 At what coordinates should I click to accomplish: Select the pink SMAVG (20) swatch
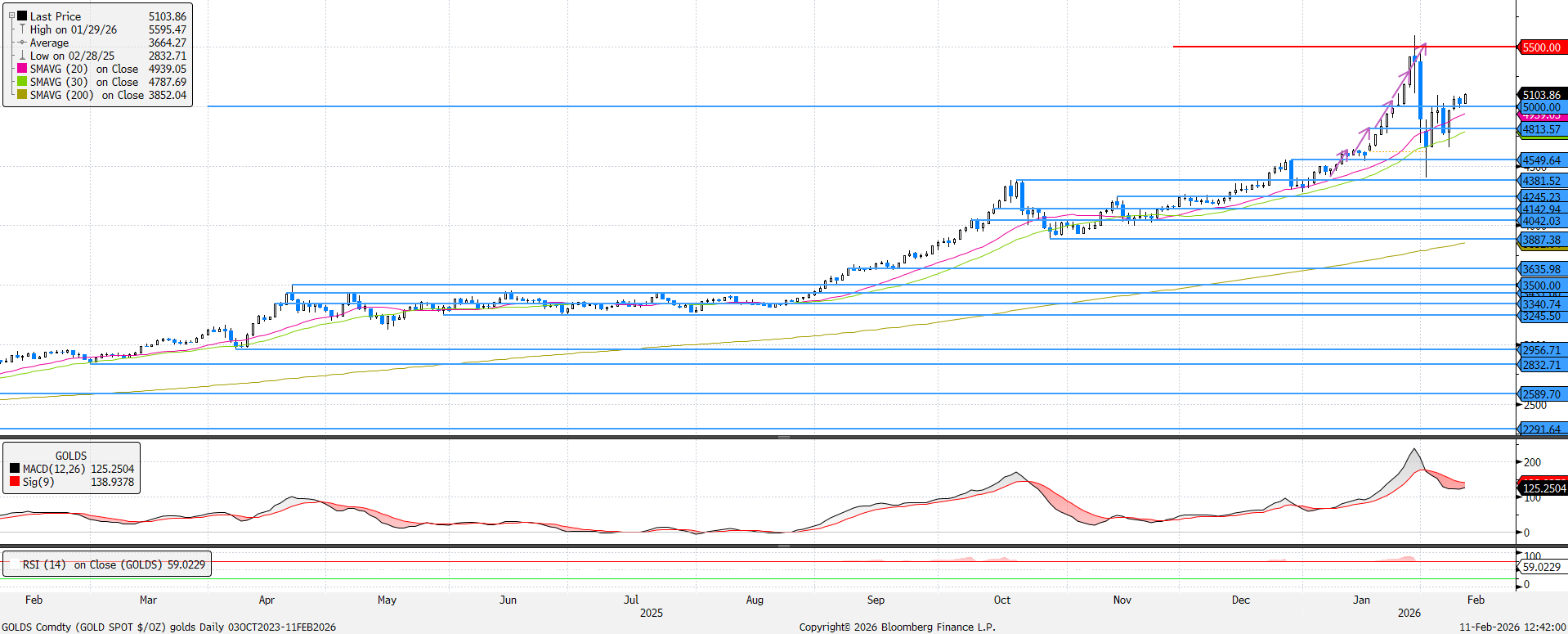(x=22, y=69)
